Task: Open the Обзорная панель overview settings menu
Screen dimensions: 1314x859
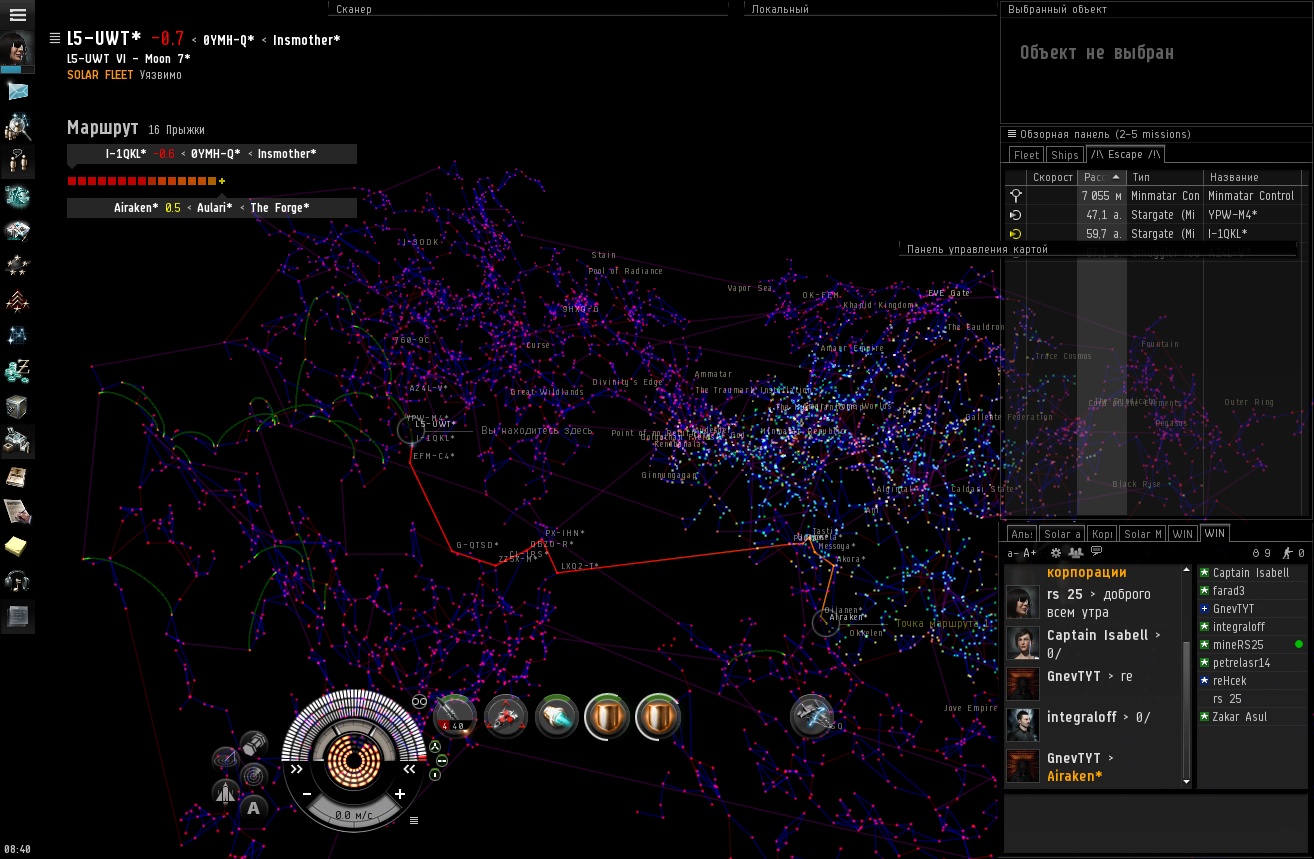Action: (x=1012, y=134)
